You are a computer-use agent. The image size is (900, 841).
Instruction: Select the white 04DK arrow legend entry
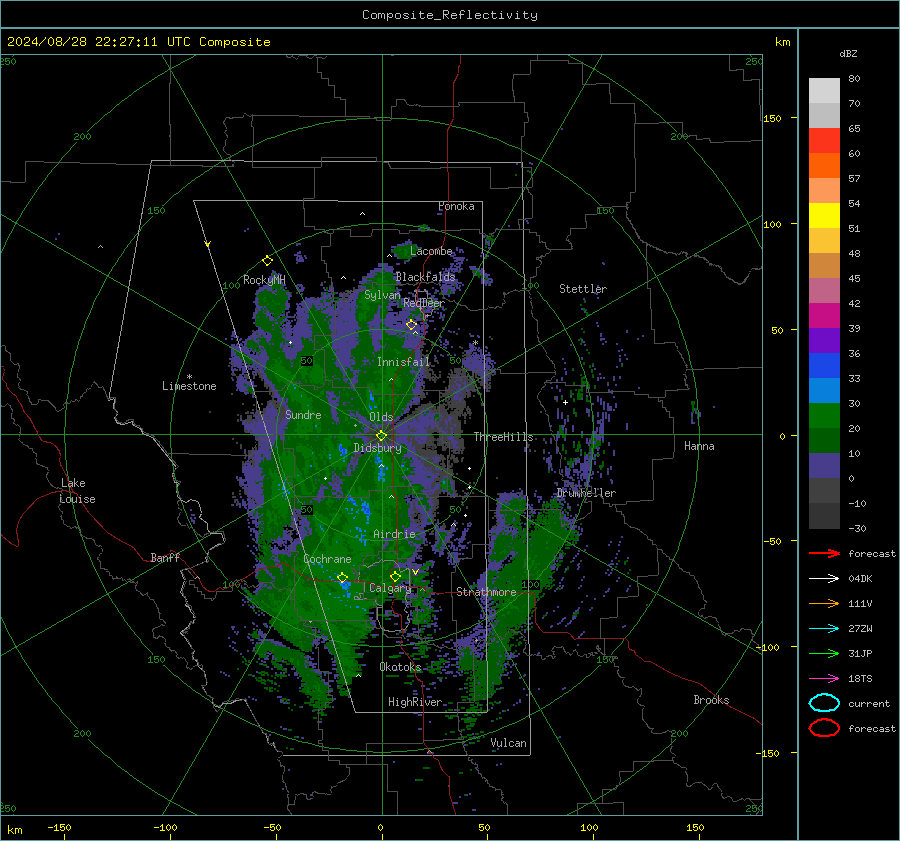824,578
